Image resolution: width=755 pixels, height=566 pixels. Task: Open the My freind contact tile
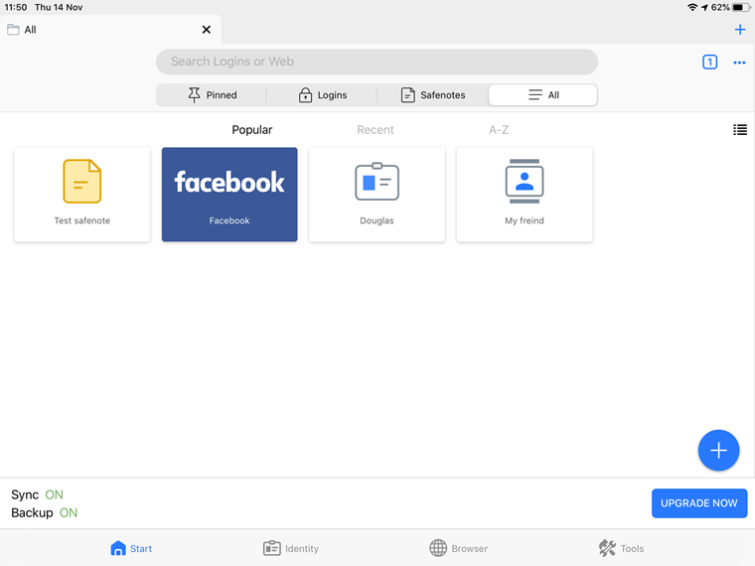pyautogui.click(x=524, y=195)
